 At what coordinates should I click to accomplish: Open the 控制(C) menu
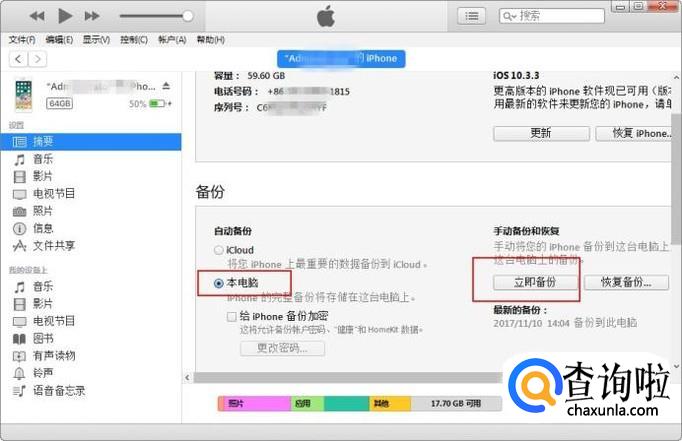(134, 40)
